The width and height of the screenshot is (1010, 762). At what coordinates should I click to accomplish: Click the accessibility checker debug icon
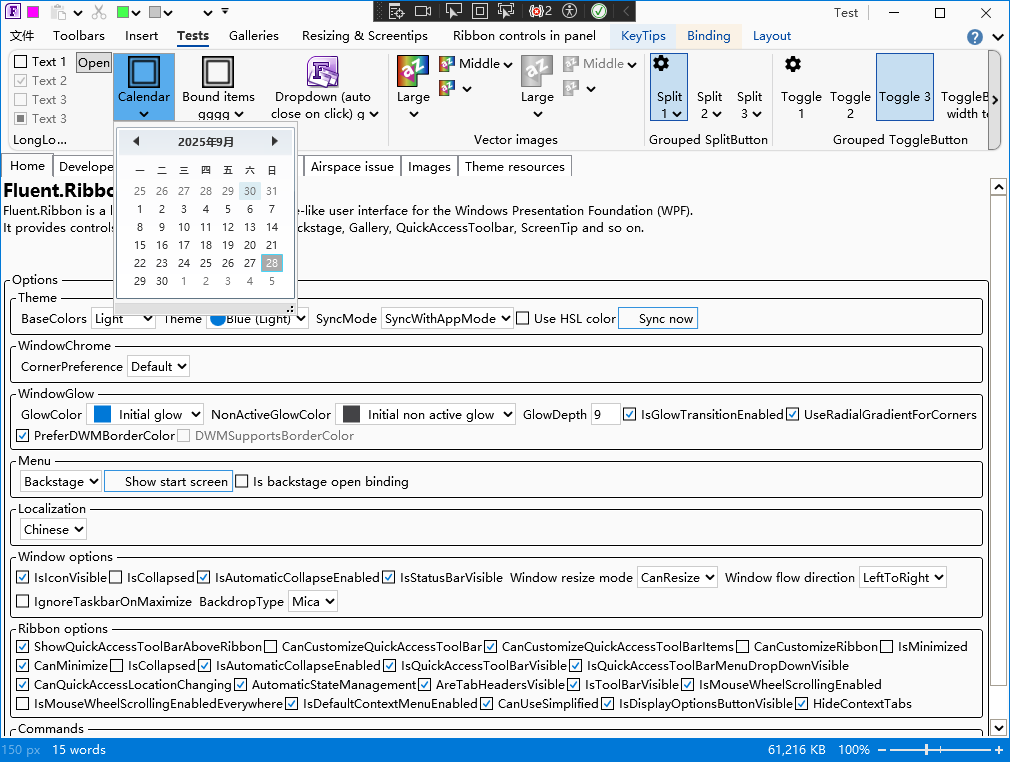coord(569,11)
